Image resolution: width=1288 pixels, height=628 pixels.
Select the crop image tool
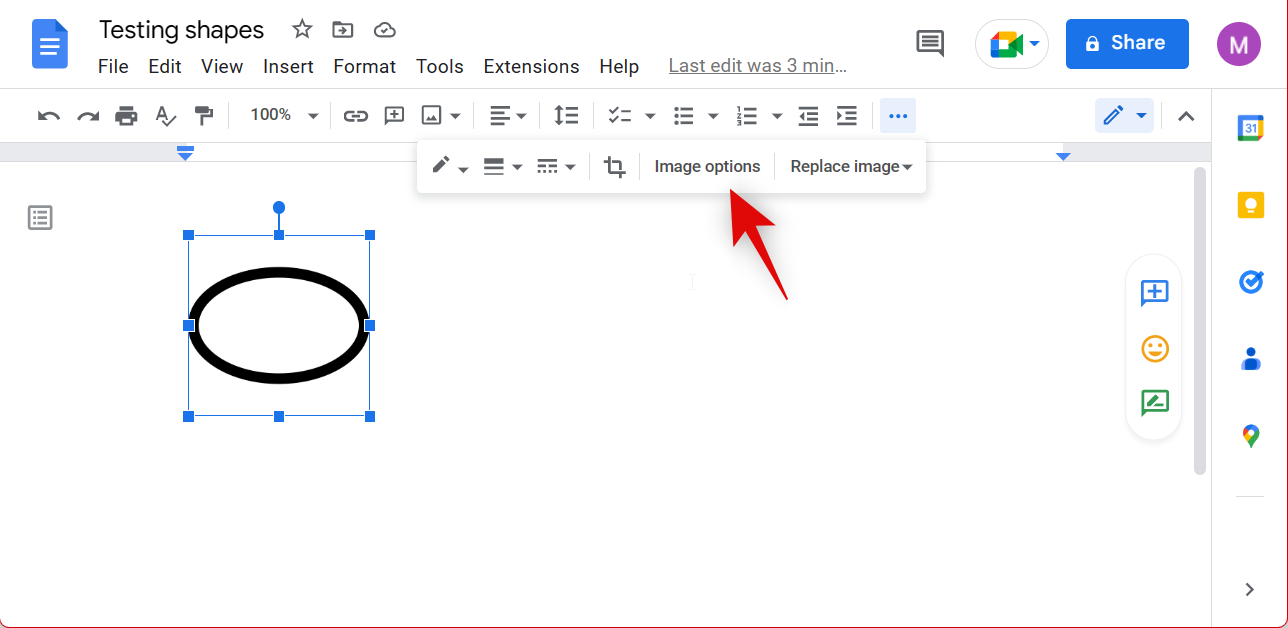click(x=615, y=167)
